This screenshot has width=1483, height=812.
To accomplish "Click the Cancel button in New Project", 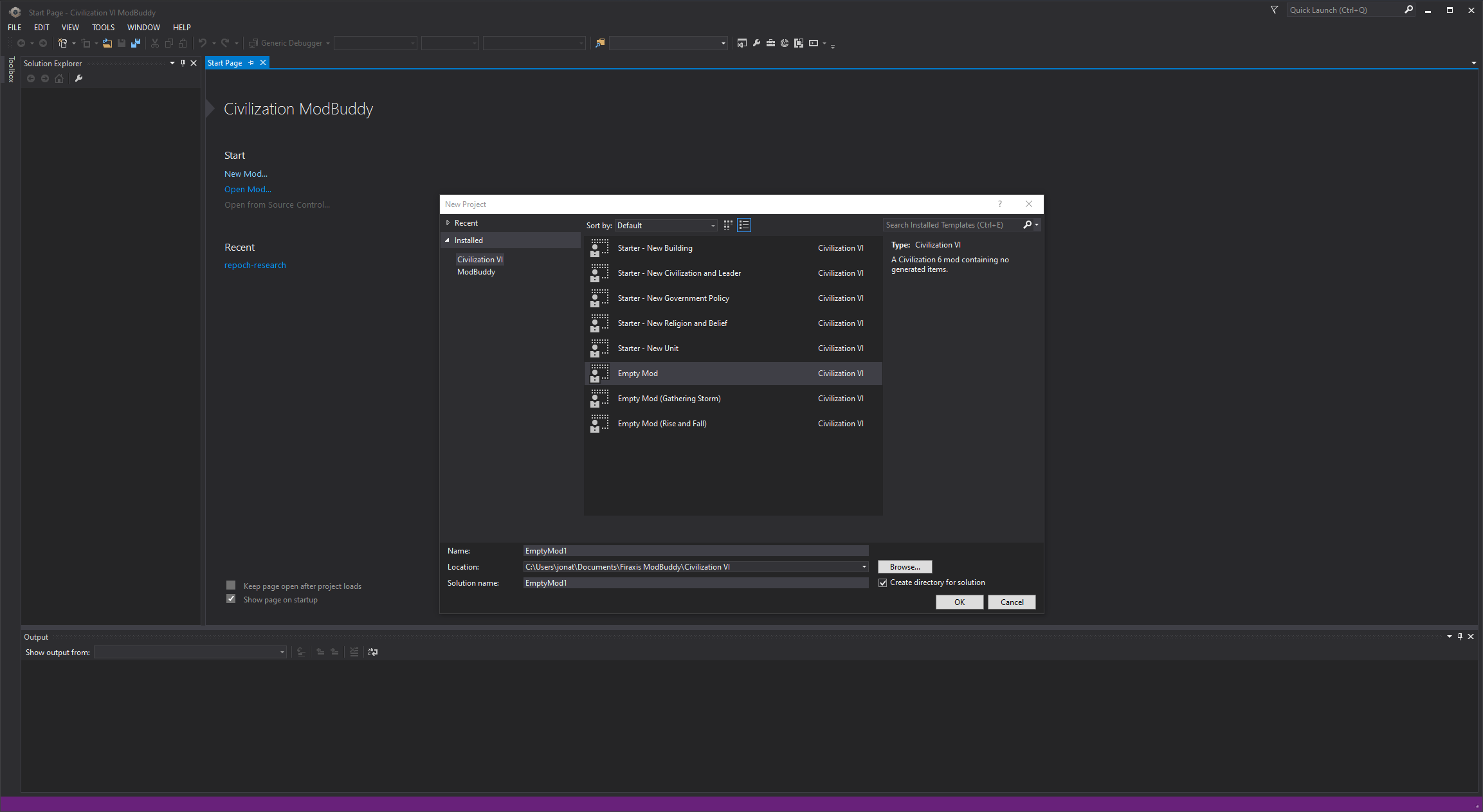I will click(1011, 601).
